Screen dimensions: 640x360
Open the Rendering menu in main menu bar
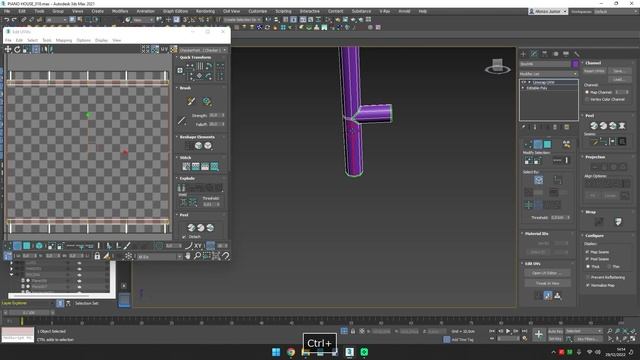(205, 11)
